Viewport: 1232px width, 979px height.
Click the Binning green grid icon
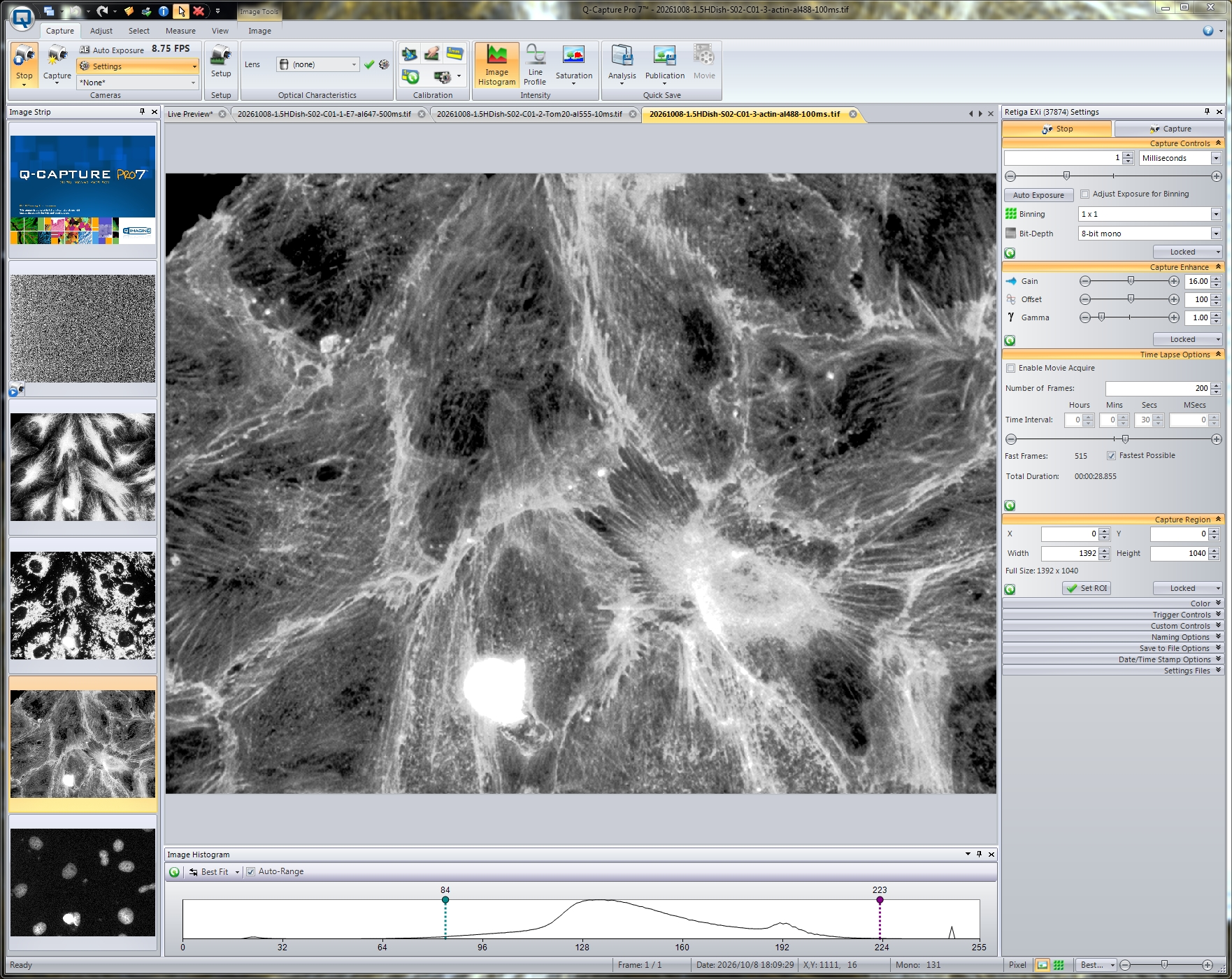1011,214
